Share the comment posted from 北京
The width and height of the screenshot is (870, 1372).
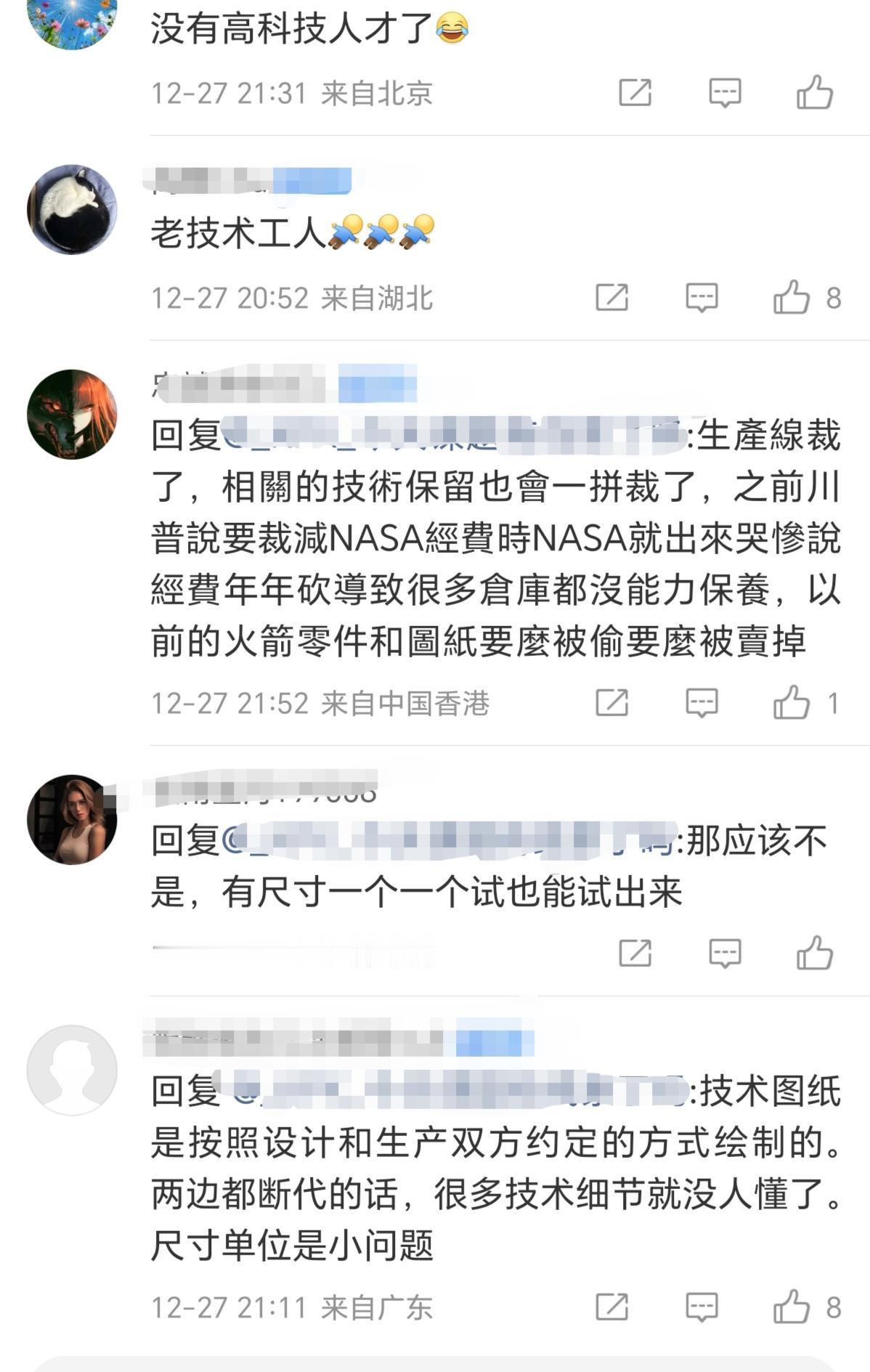pos(635,92)
